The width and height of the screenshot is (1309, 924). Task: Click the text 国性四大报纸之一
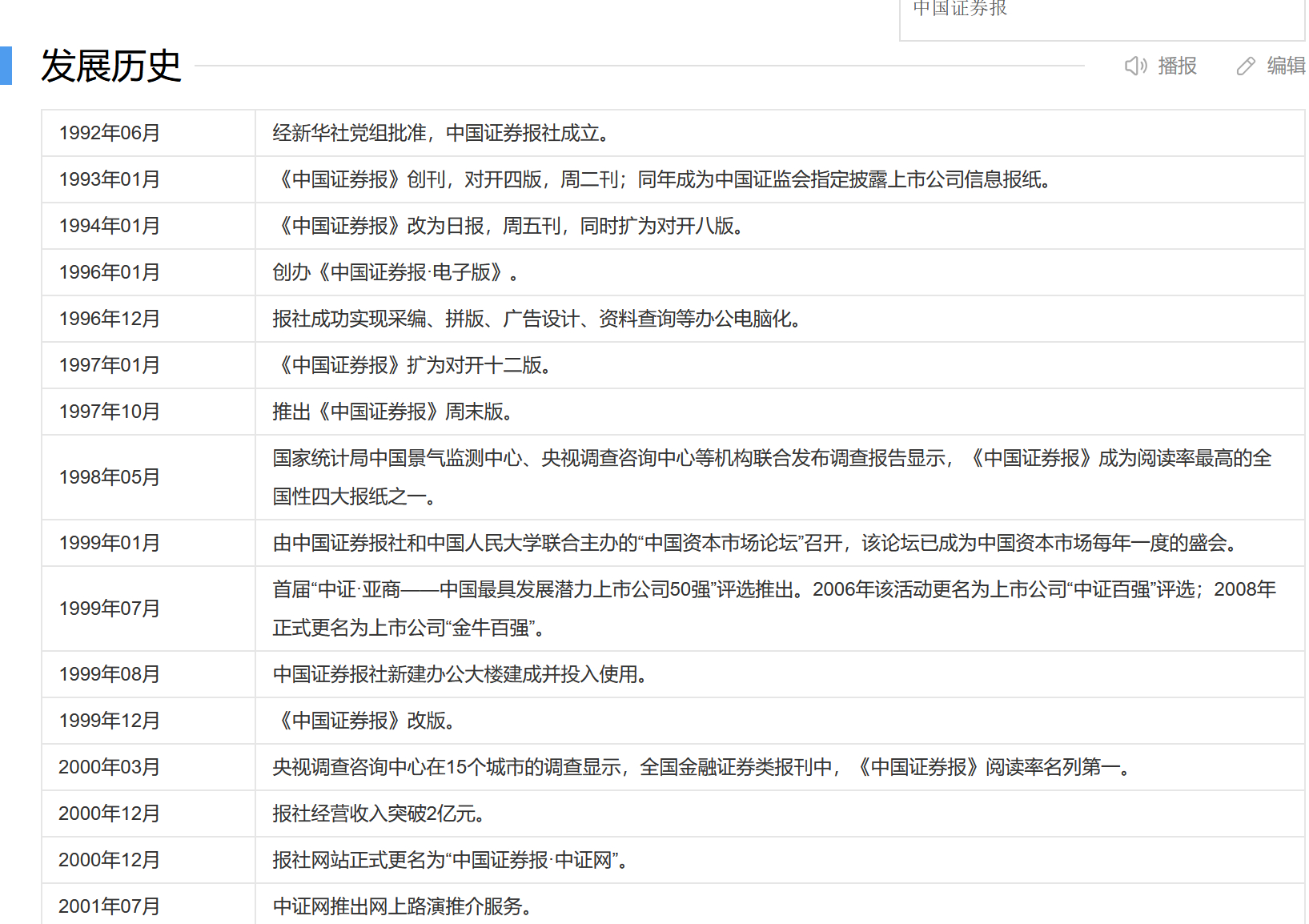point(349,496)
